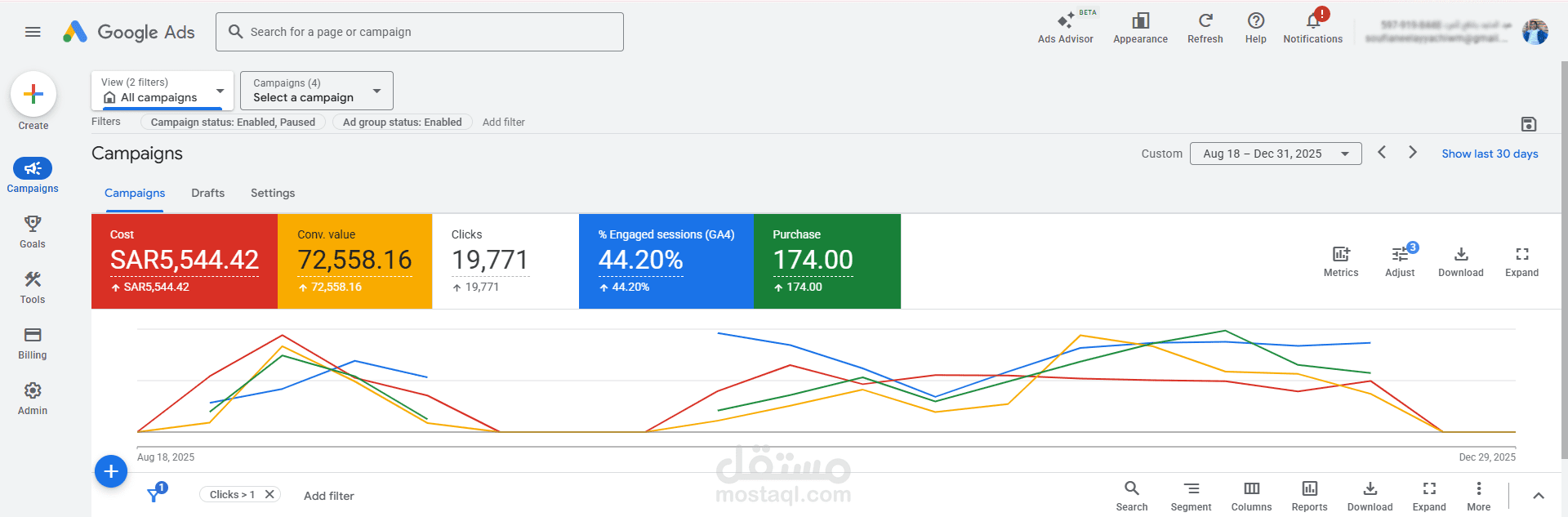Expand the chart to full screen
This screenshot has height=517, width=1568.
[x=1522, y=261]
